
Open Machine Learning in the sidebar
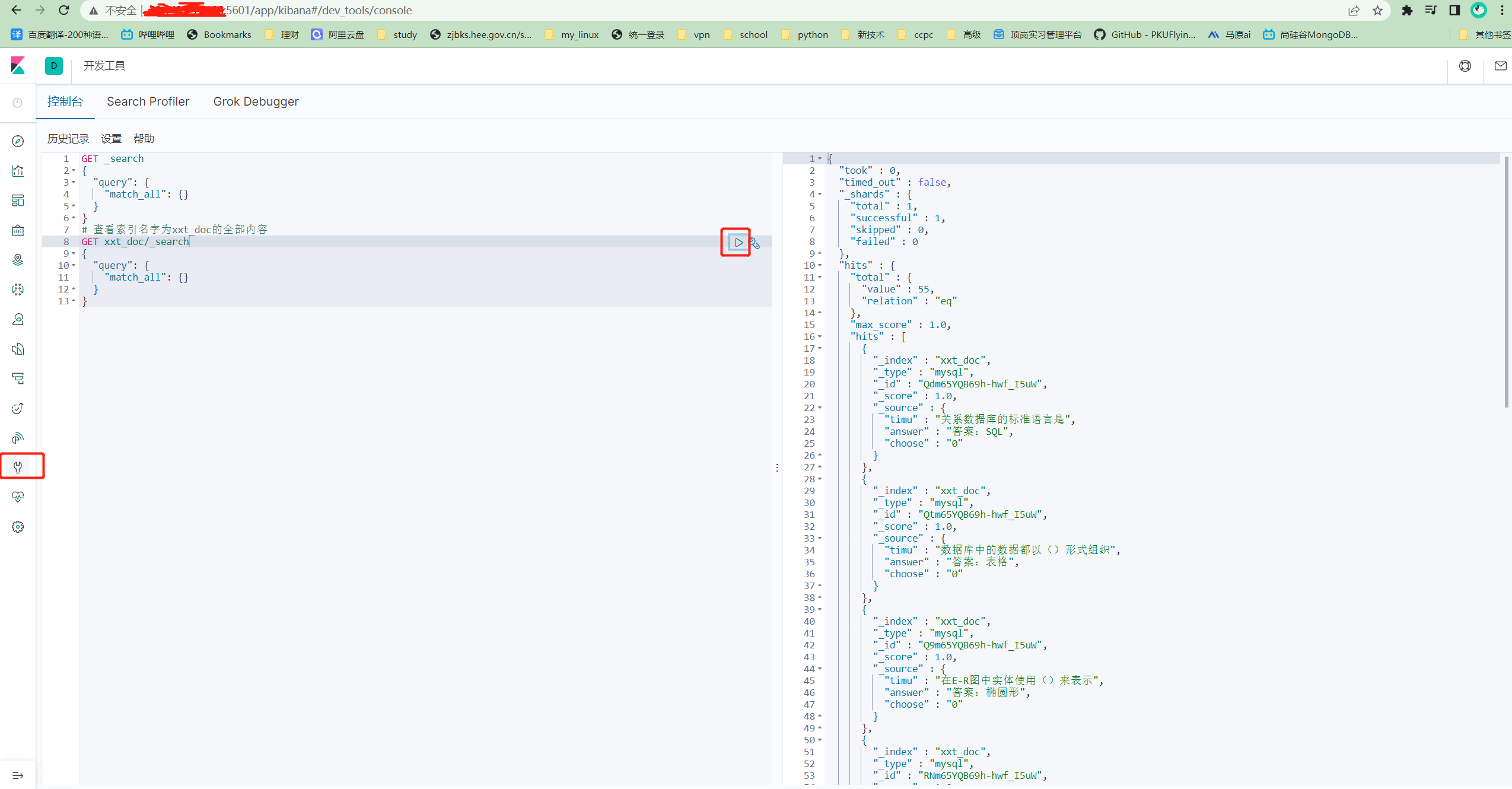click(18, 289)
